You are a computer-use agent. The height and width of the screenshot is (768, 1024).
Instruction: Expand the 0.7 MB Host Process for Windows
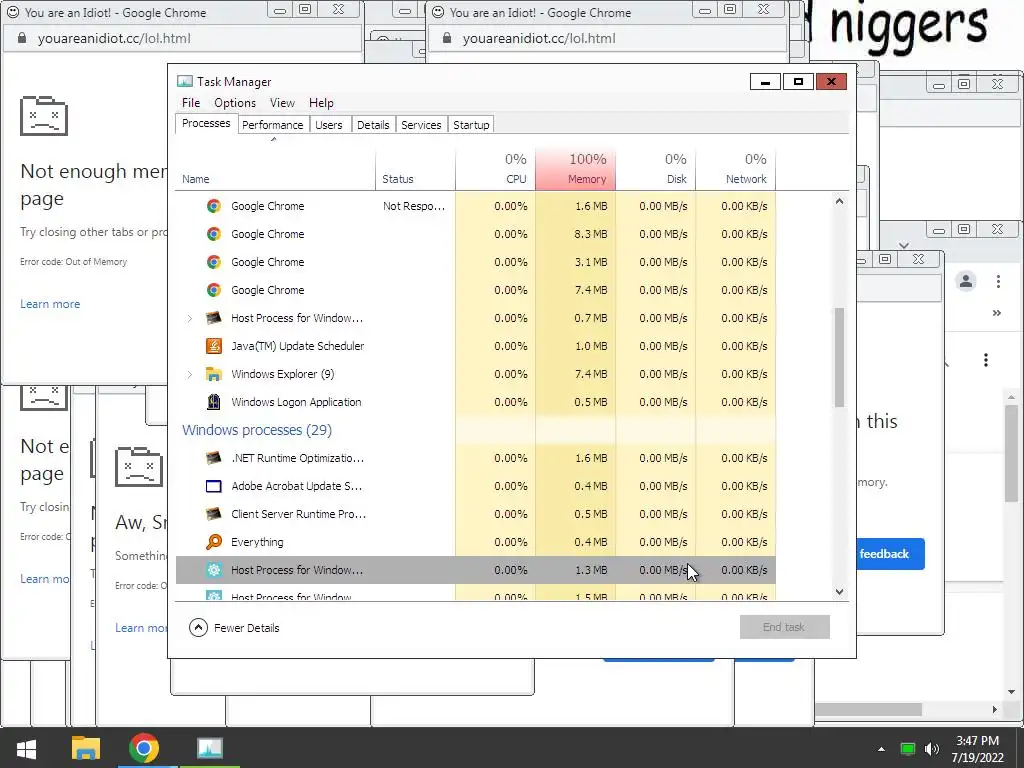(189, 319)
